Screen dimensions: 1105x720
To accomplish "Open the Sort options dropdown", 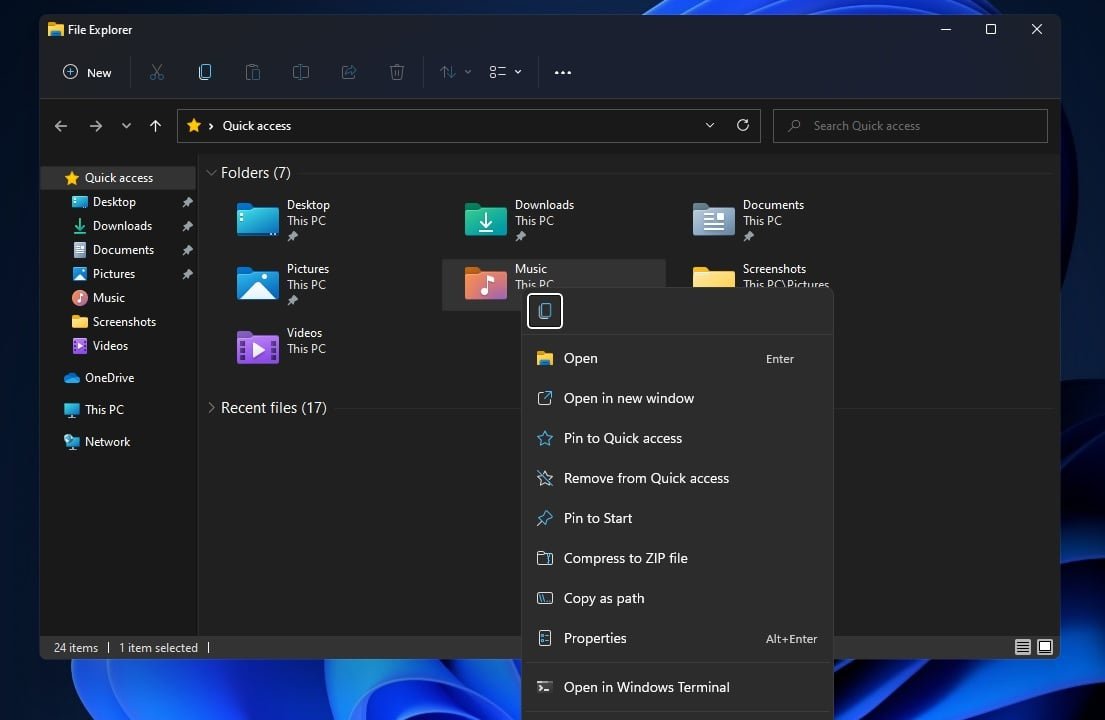I will click(x=455, y=72).
